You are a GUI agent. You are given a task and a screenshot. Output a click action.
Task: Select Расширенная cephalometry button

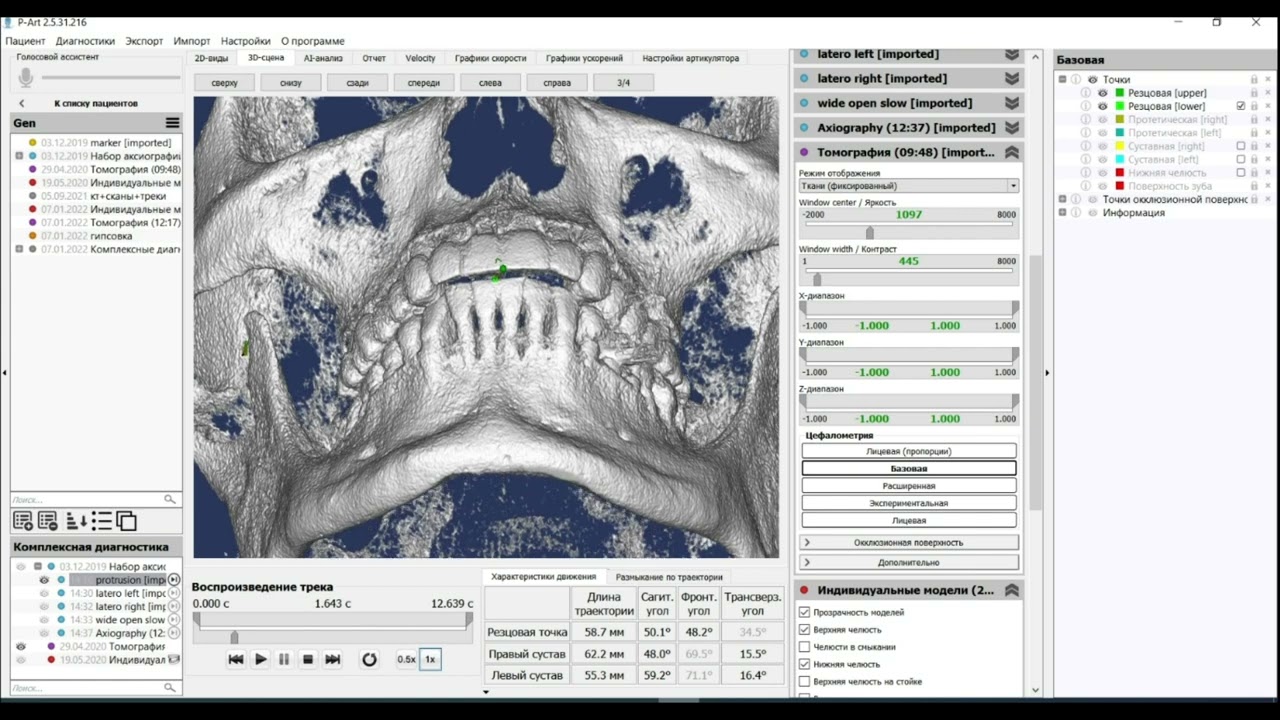(909, 486)
